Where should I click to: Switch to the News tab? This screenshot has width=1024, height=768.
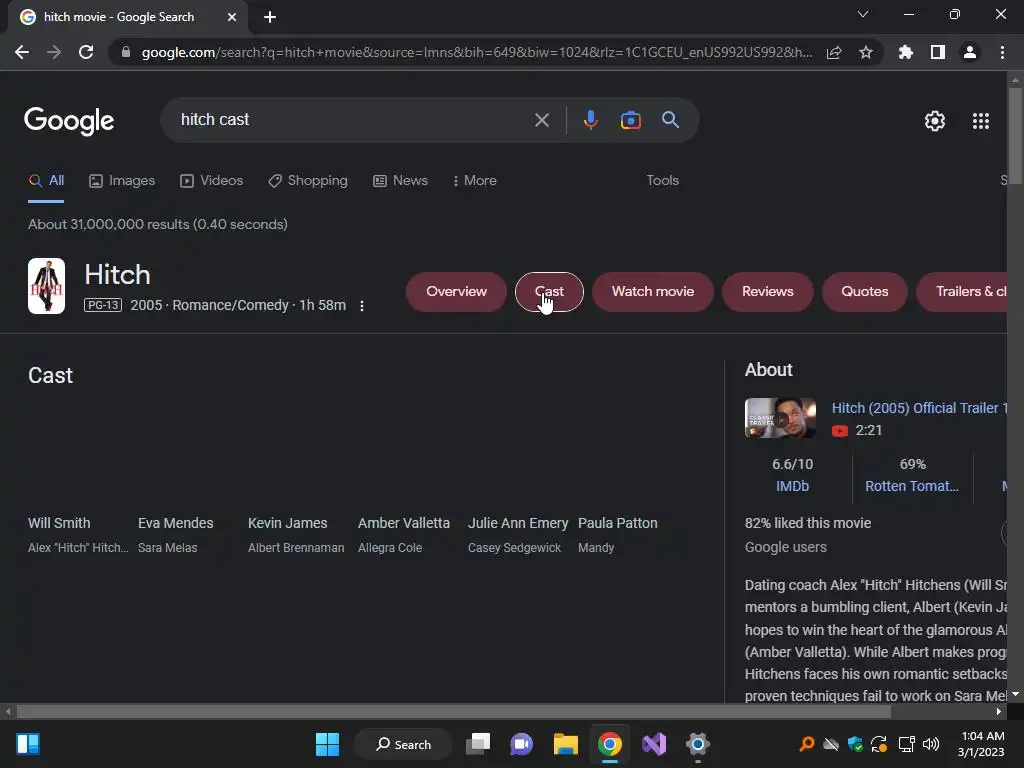tap(400, 181)
